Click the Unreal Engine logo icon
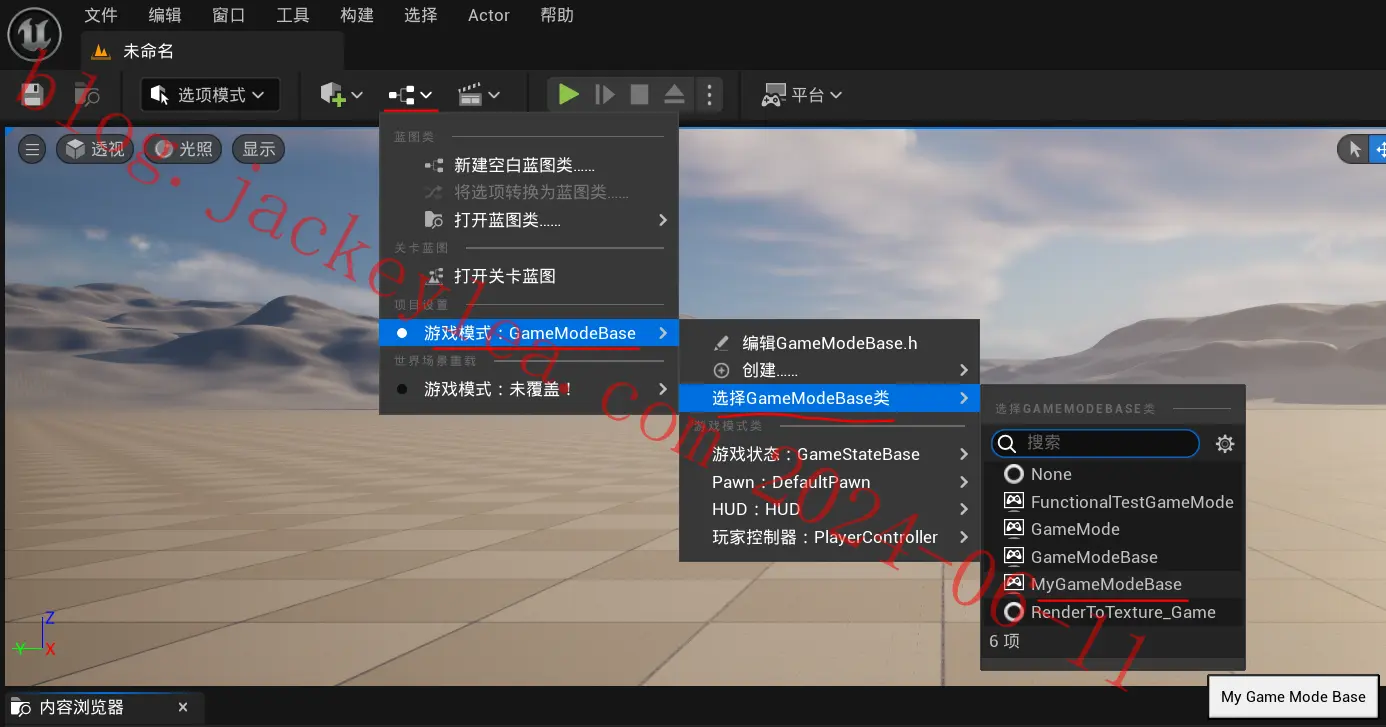Viewport: 1386px width, 727px height. pos(35,32)
